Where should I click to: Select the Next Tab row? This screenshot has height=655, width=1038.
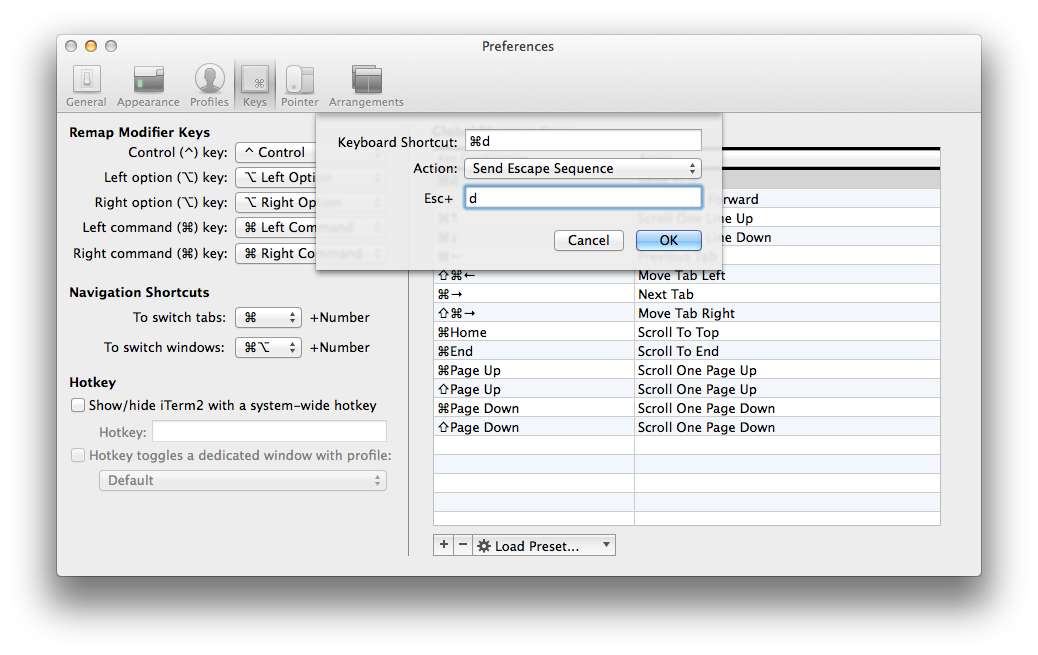(x=686, y=295)
